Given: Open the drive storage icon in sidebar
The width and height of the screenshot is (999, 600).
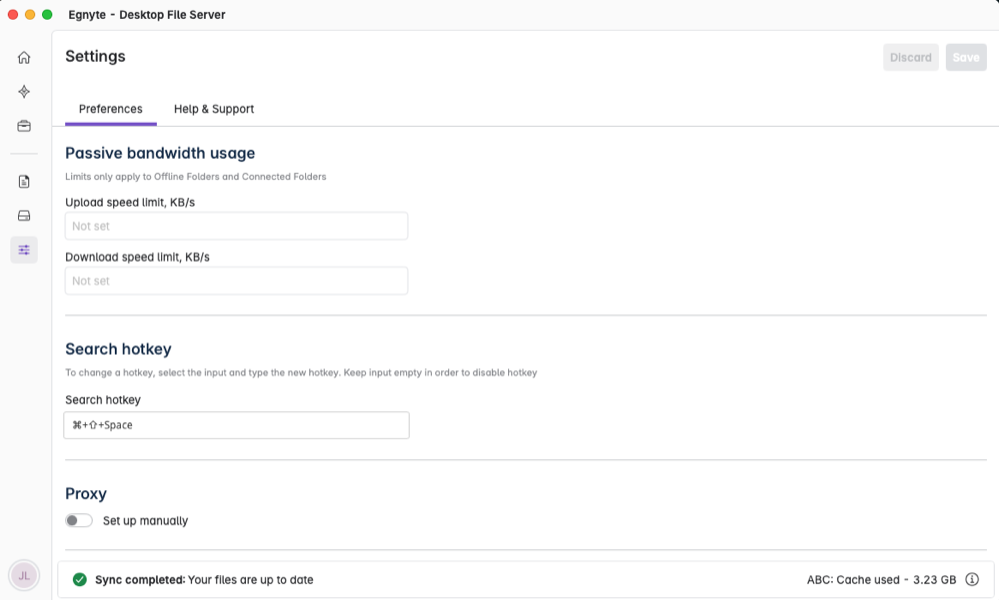Looking at the screenshot, I should [24, 216].
